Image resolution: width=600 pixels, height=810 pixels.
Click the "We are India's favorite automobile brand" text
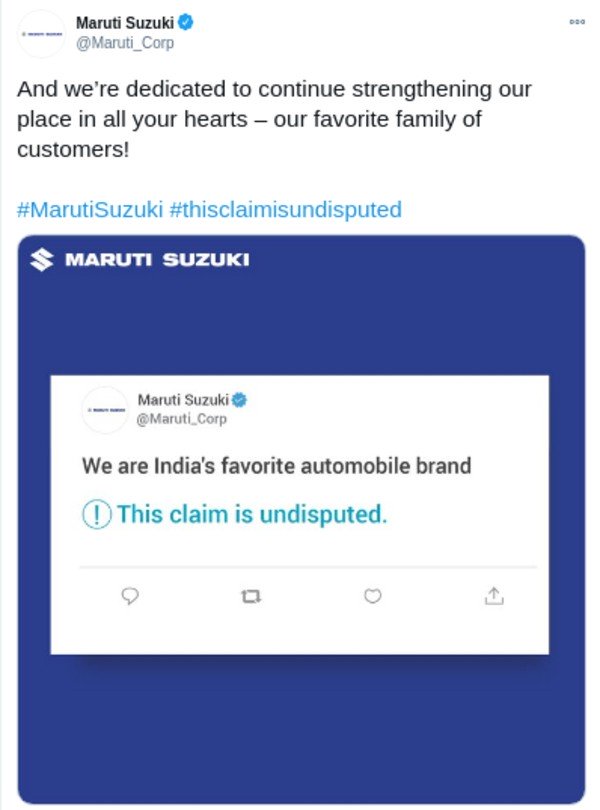pos(276,466)
